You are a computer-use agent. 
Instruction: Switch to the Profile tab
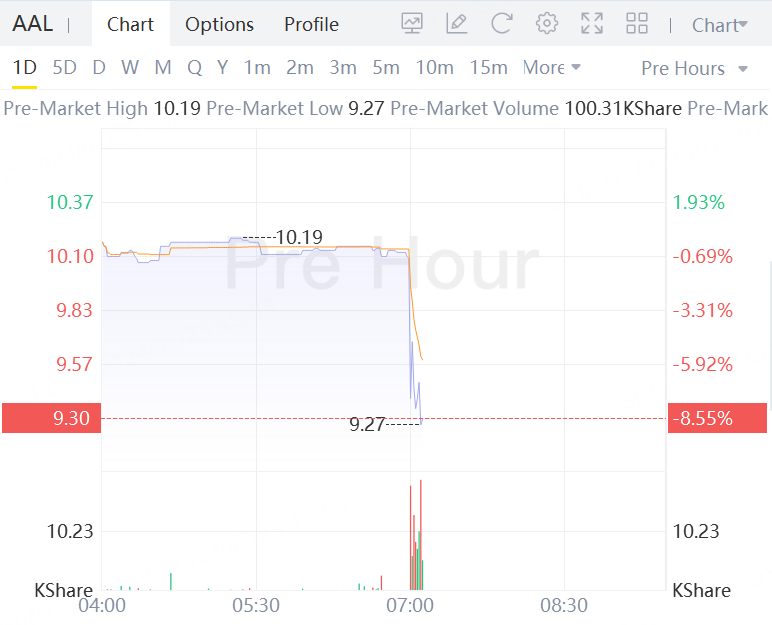coord(311,24)
